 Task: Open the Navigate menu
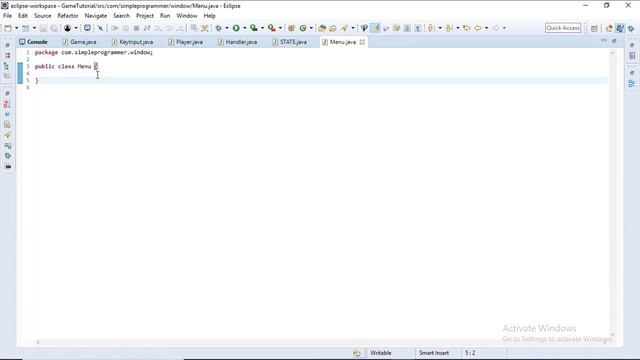[96, 16]
